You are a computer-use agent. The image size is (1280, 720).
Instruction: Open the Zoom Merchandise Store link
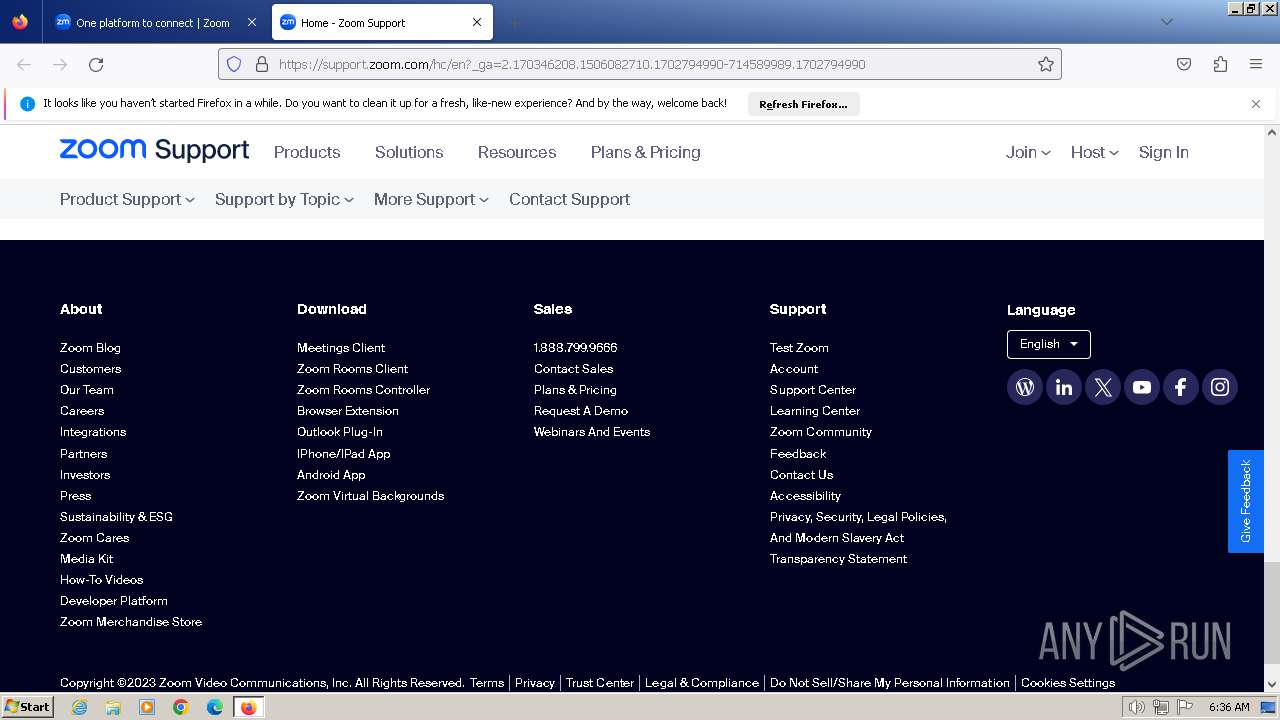pos(131,621)
